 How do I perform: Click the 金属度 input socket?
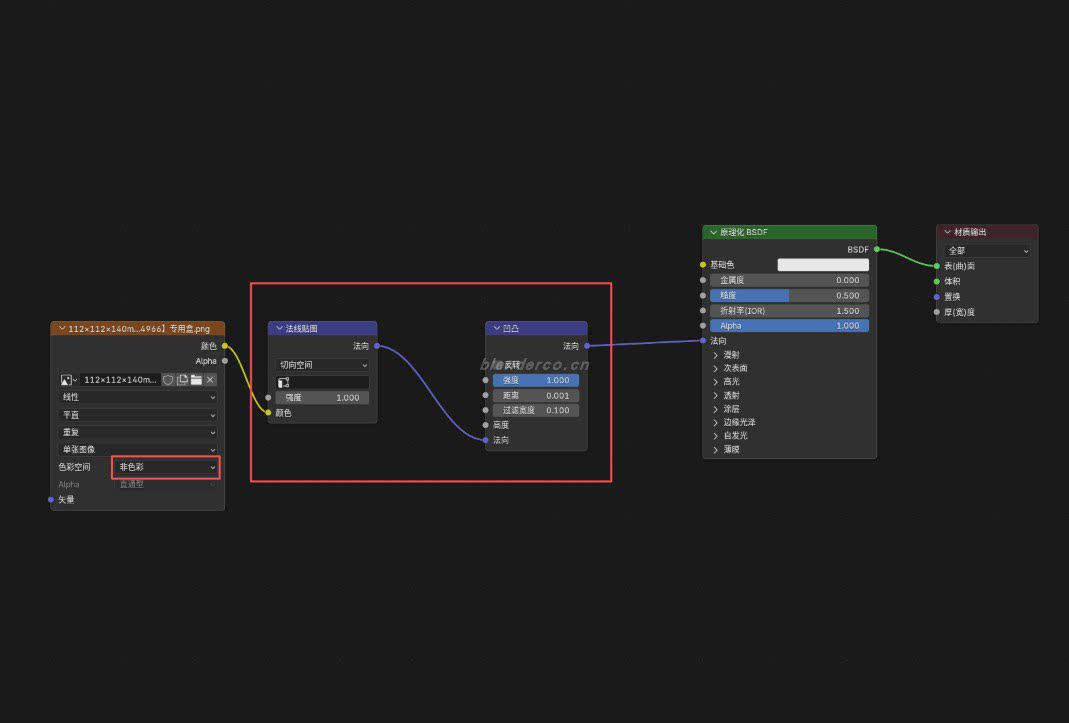(x=703, y=280)
